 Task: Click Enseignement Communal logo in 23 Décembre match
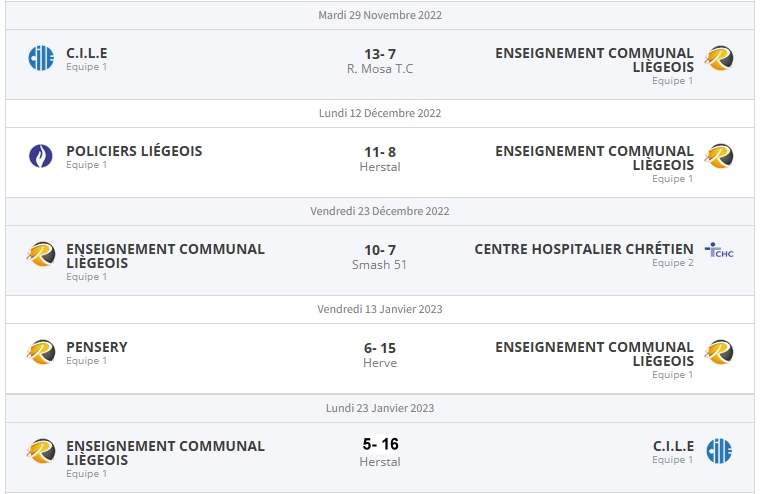[41, 254]
